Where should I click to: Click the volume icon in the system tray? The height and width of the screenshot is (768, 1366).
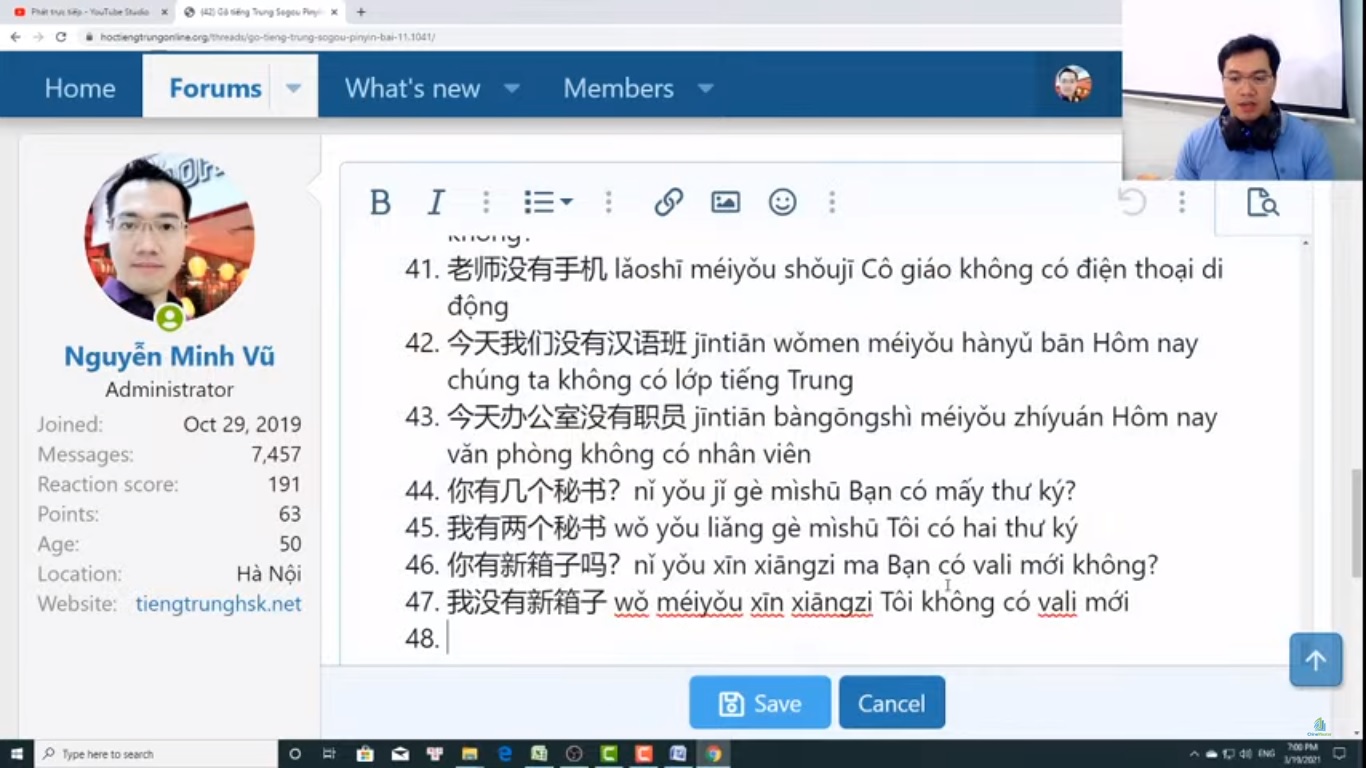tap(1245, 754)
